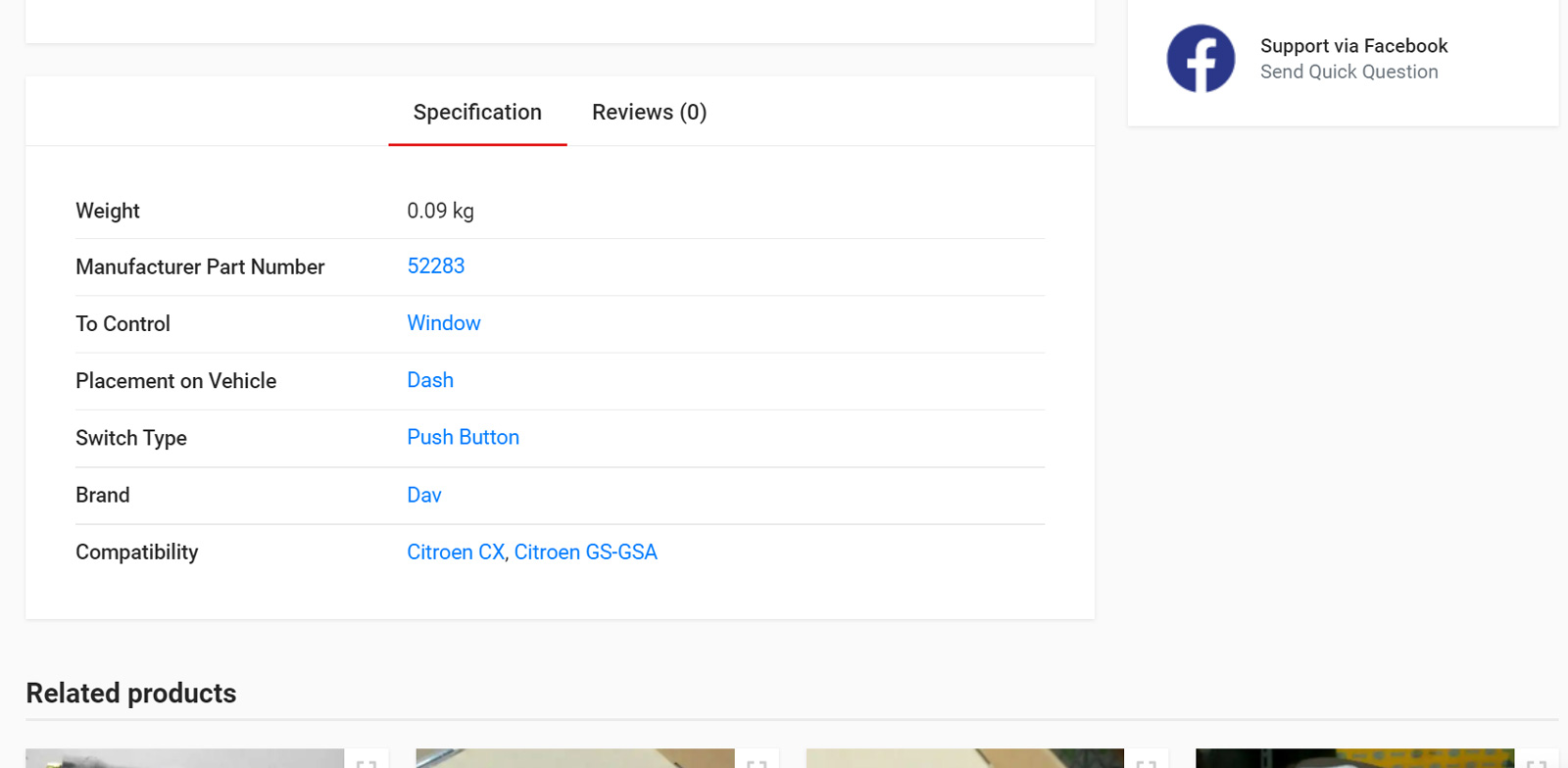Open expand icon on third related product
This screenshot has width=1568, height=768.
[1147, 761]
